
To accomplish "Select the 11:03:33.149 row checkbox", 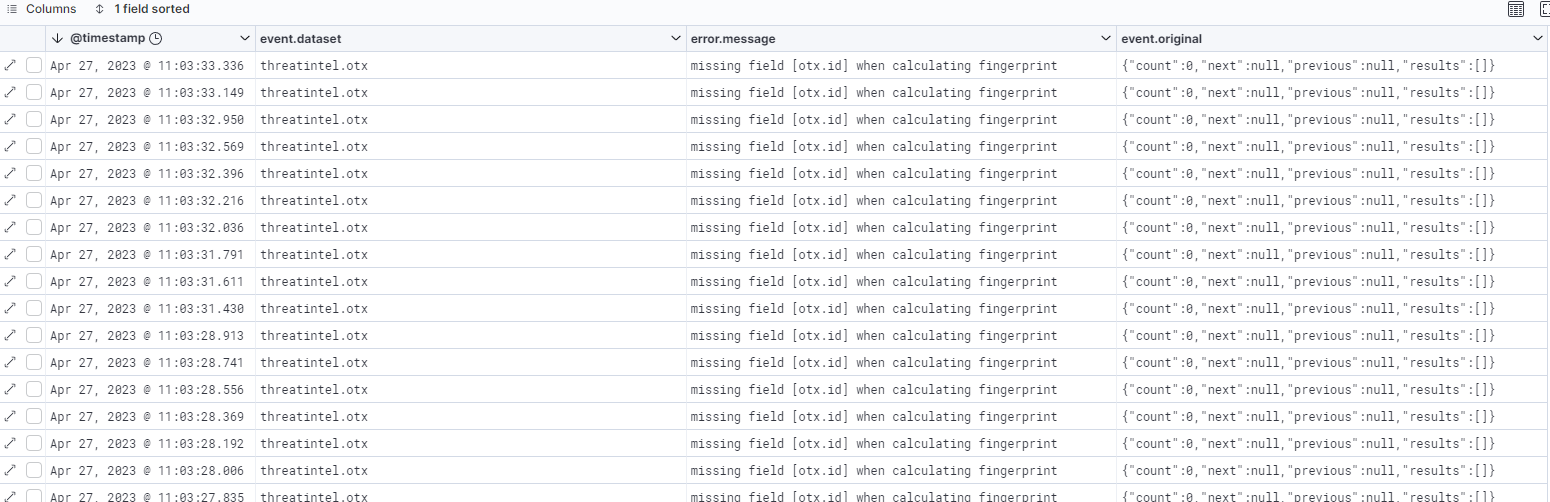I will click(x=34, y=92).
